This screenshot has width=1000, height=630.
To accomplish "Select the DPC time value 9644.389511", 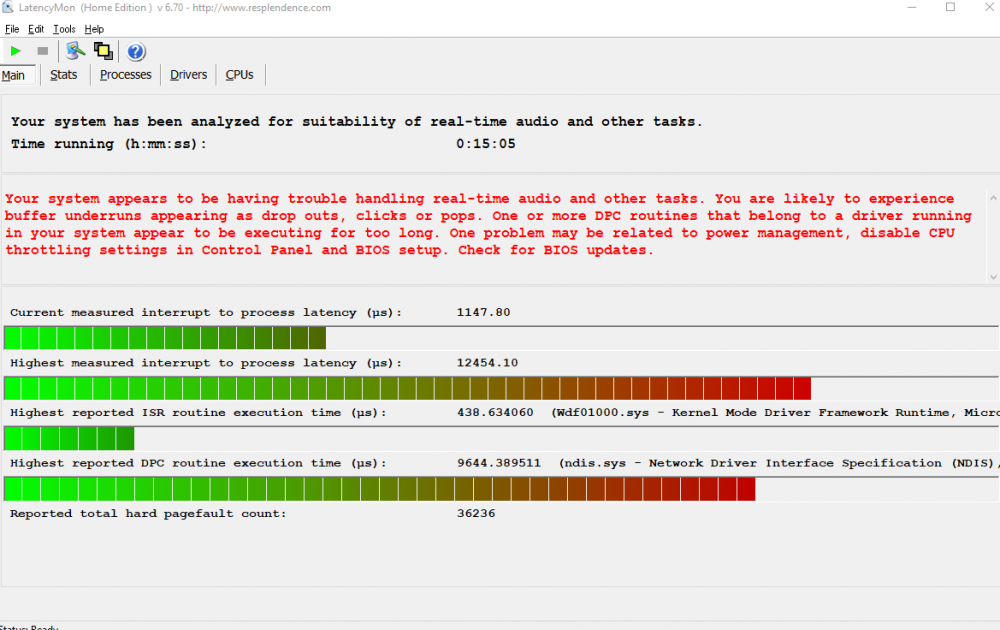I will tap(499, 463).
